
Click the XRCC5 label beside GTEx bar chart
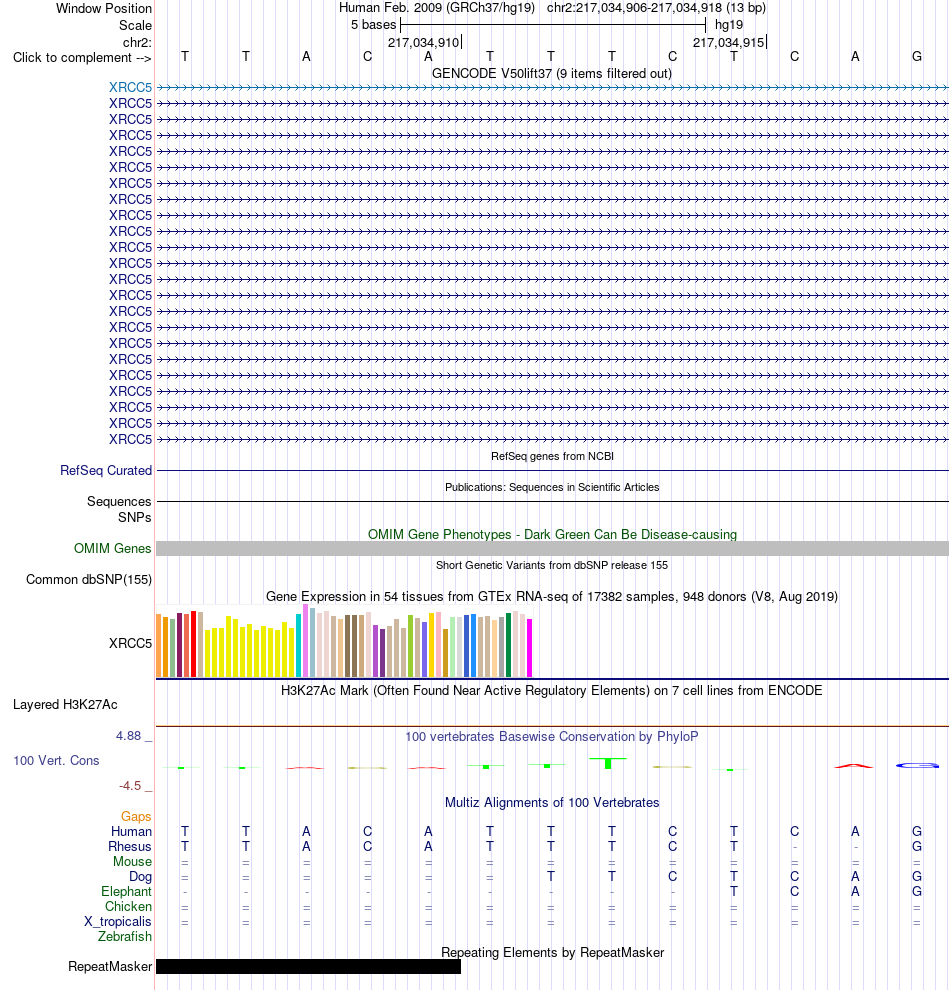[130, 643]
